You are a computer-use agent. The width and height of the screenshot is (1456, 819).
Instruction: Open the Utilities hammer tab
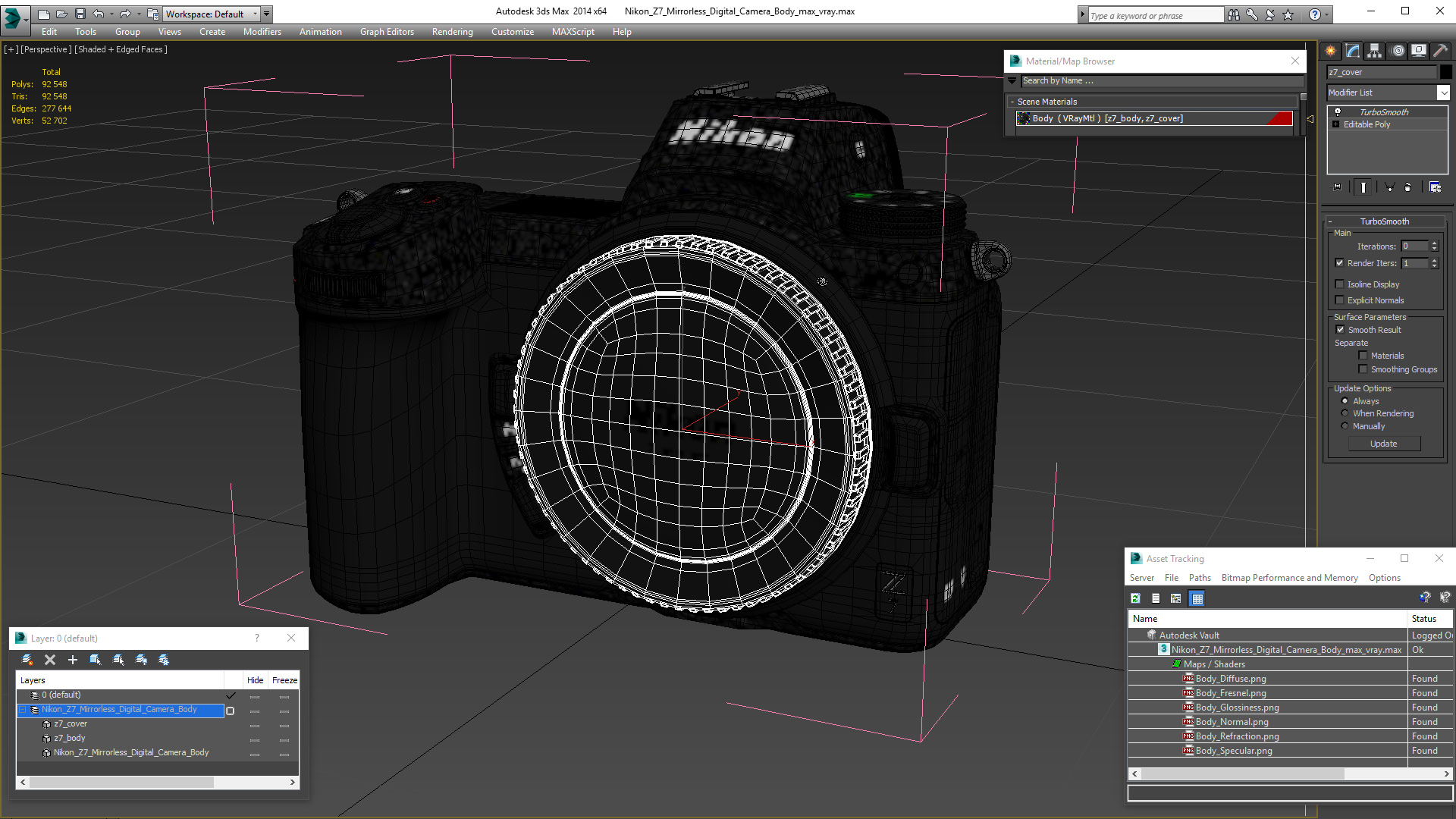tap(1441, 51)
